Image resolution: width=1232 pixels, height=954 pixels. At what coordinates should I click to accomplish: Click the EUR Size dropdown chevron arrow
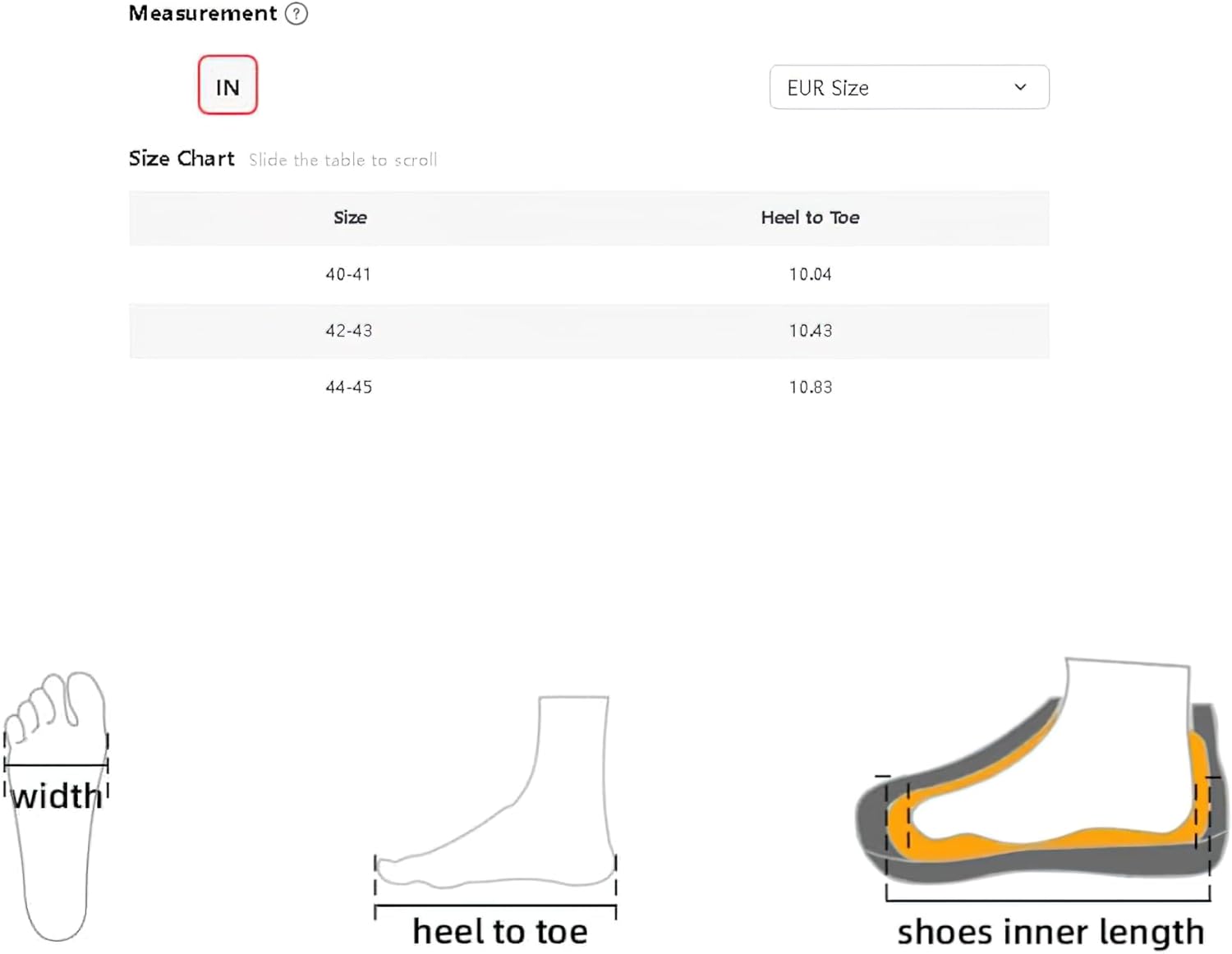[1020, 87]
